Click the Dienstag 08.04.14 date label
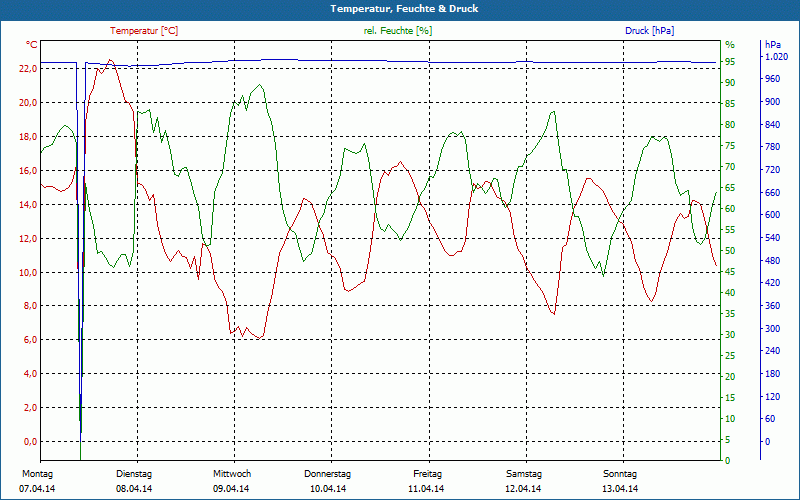The height and width of the screenshot is (500, 800). [x=134, y=481]
